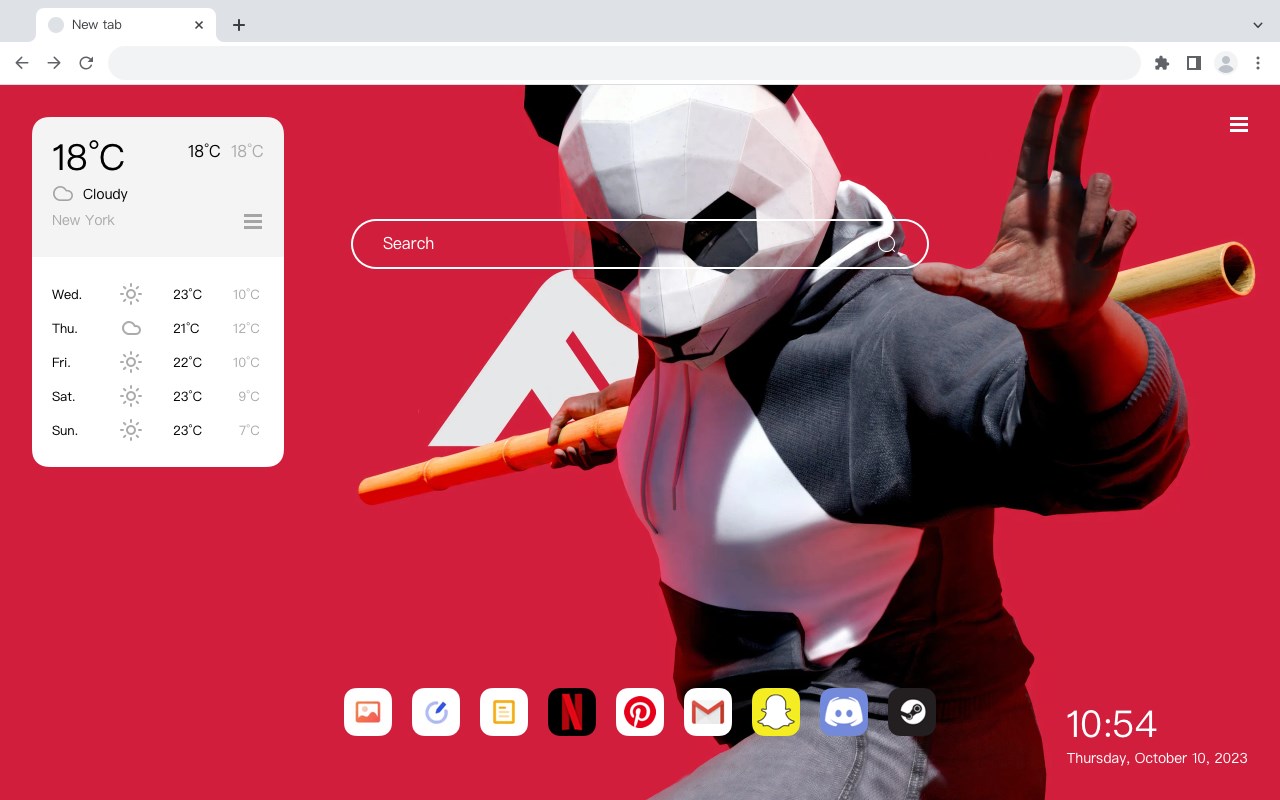
Task: Click the Cloudy condition text
Action: pos(105,194)
